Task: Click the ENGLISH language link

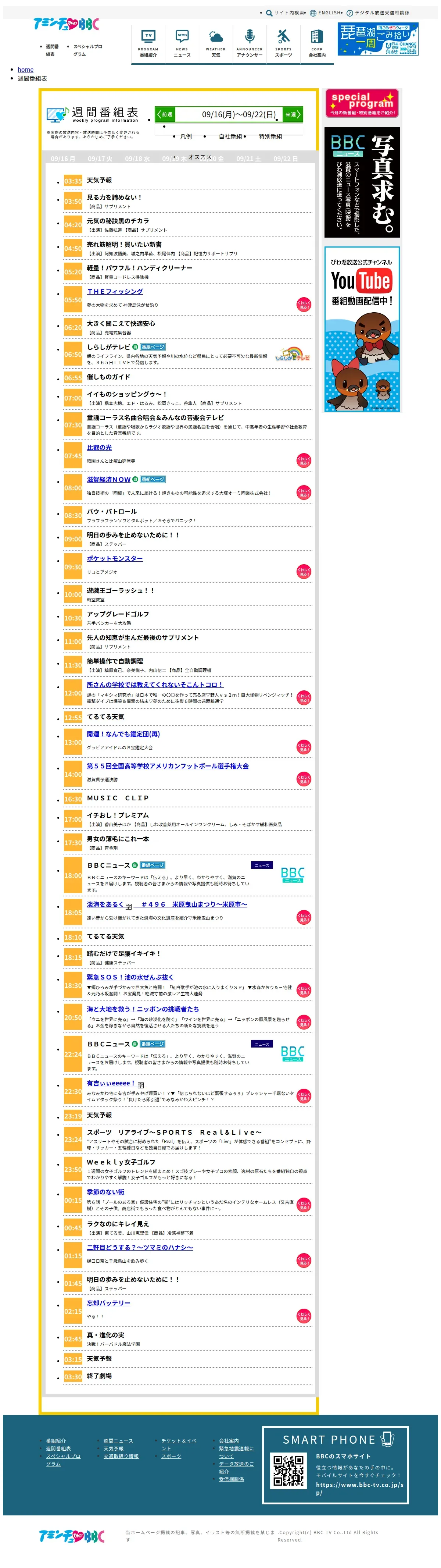Action: coord(330,13)
